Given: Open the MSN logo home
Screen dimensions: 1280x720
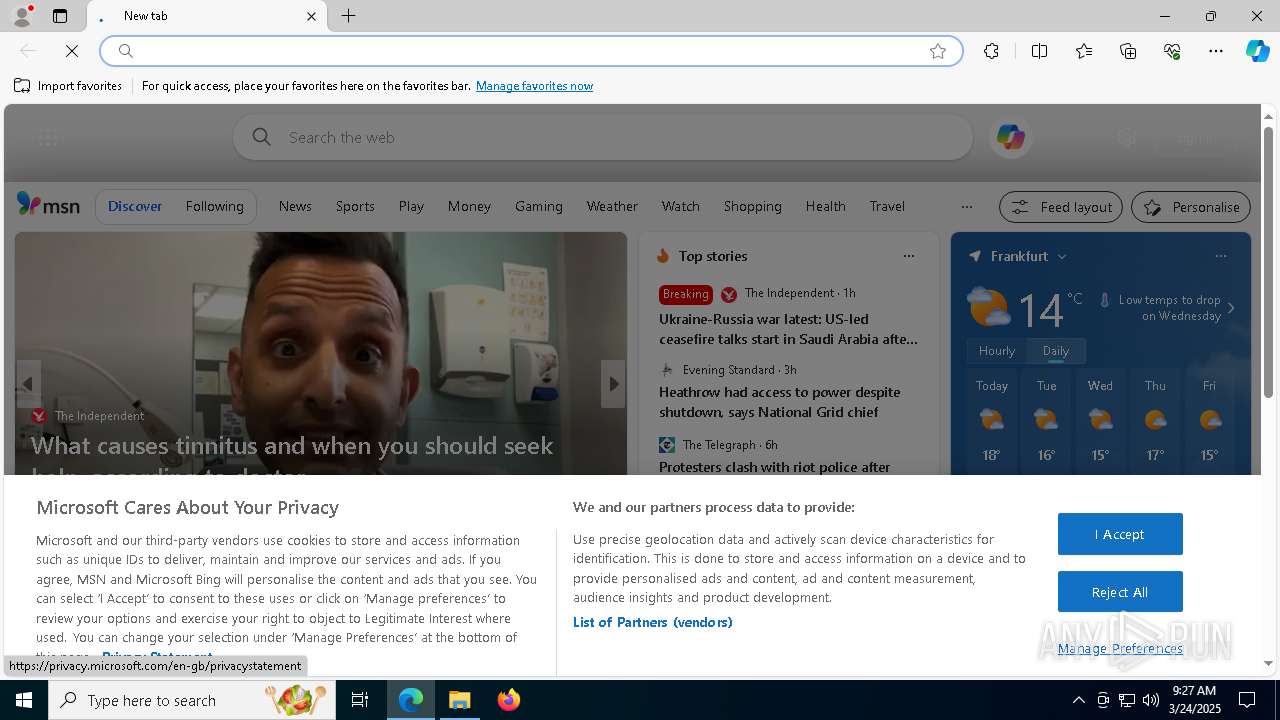Looking at the screenshot, I should pyautogui.click(x=48, y=205).
